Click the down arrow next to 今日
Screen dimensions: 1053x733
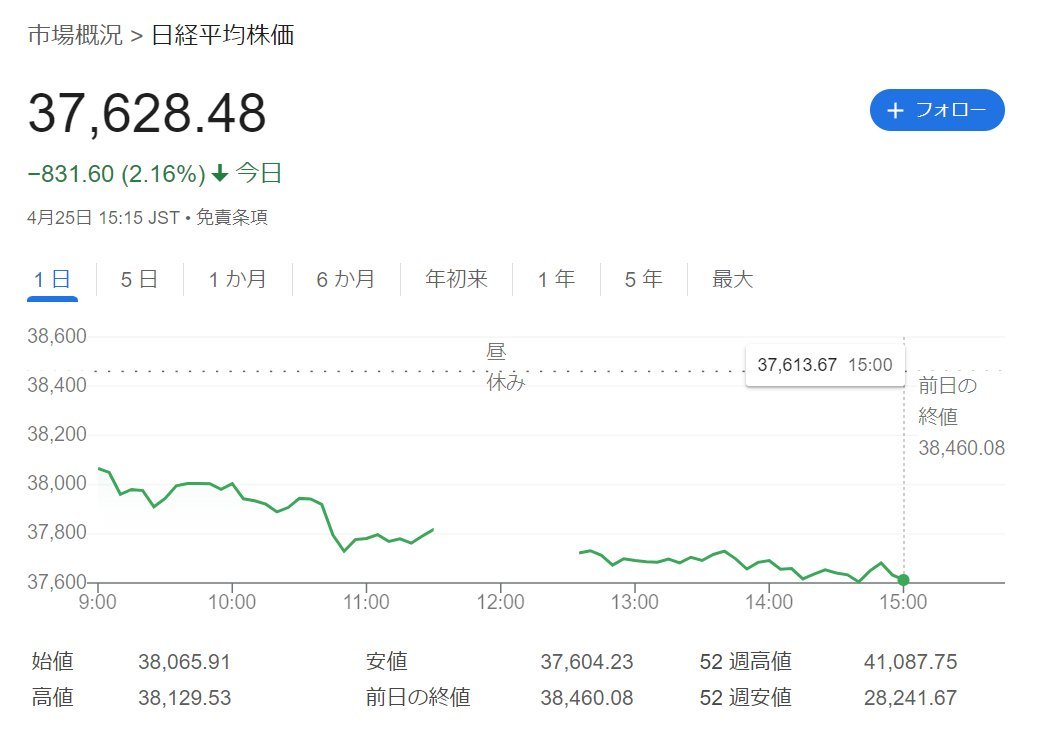220,174
